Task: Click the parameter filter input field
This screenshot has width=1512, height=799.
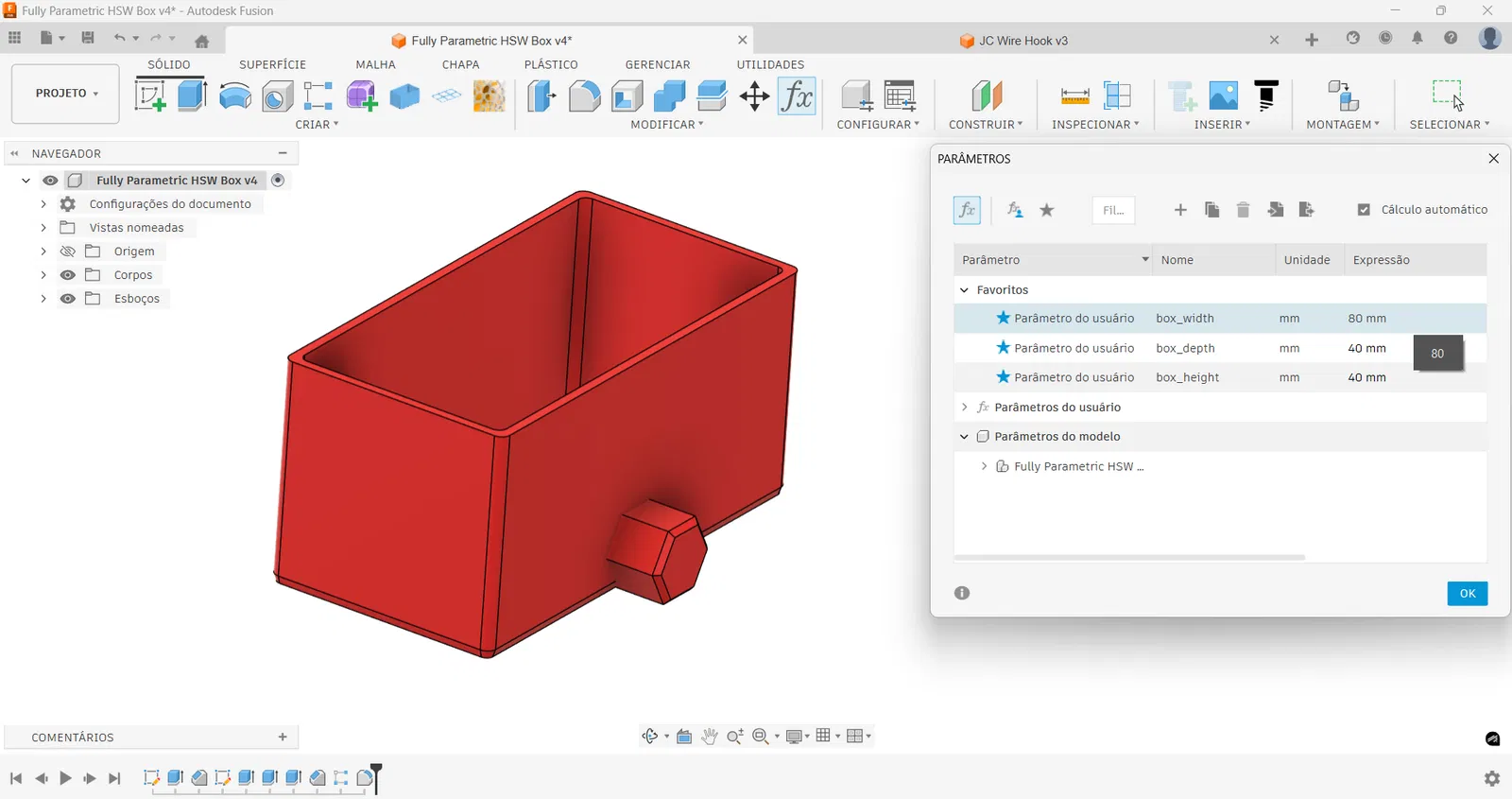Action: click(x=1113, y=210)
